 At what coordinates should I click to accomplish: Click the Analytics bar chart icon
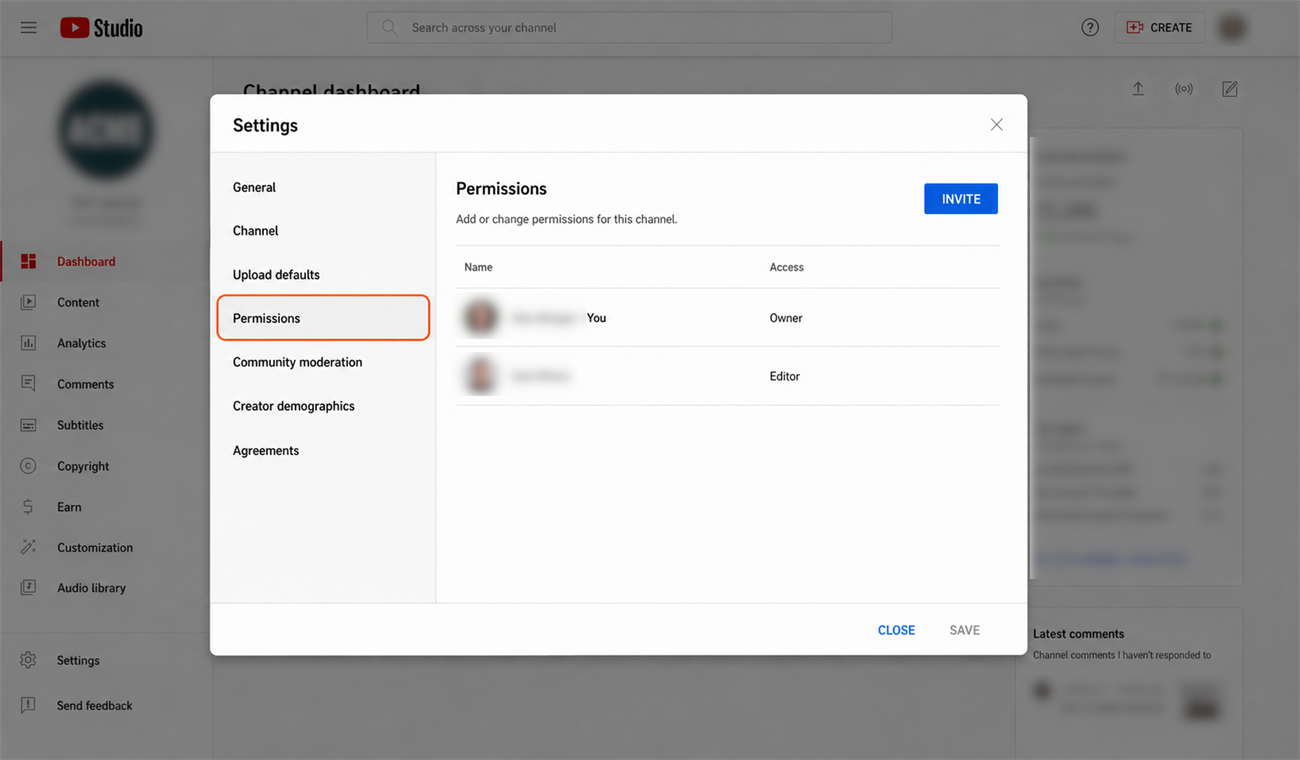[28, 343]
